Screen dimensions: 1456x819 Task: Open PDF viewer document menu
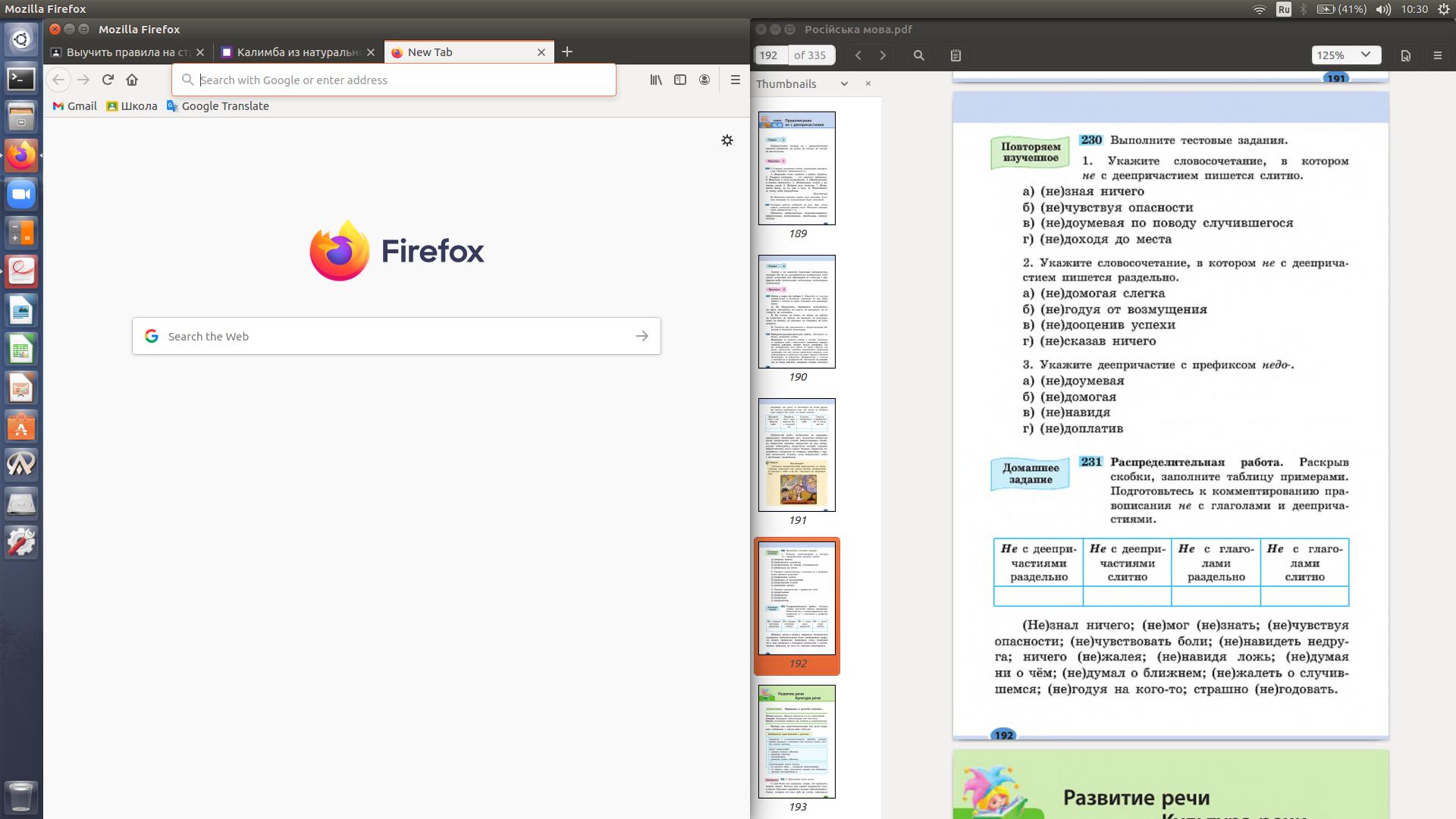point(1405,55)
